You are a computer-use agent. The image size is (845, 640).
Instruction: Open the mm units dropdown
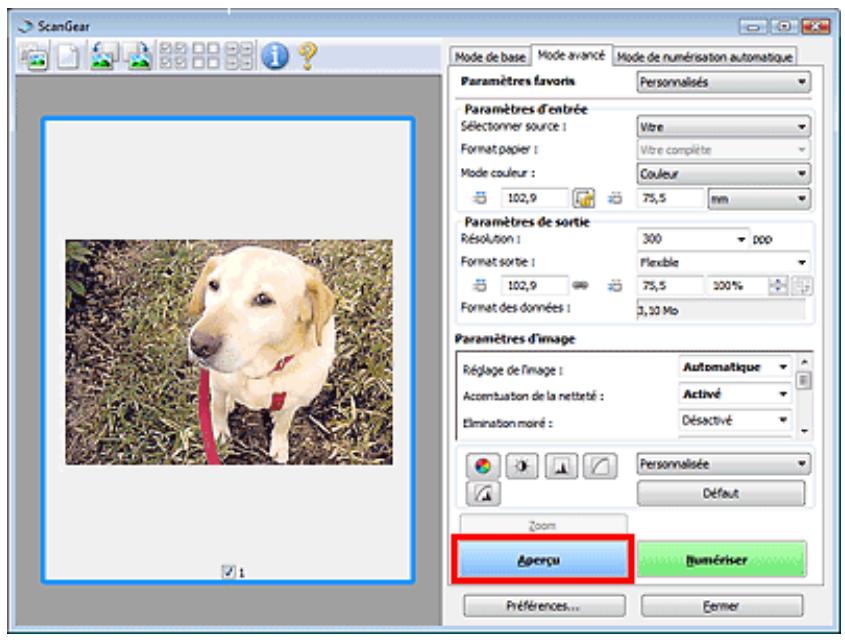[x=759, y=199]
